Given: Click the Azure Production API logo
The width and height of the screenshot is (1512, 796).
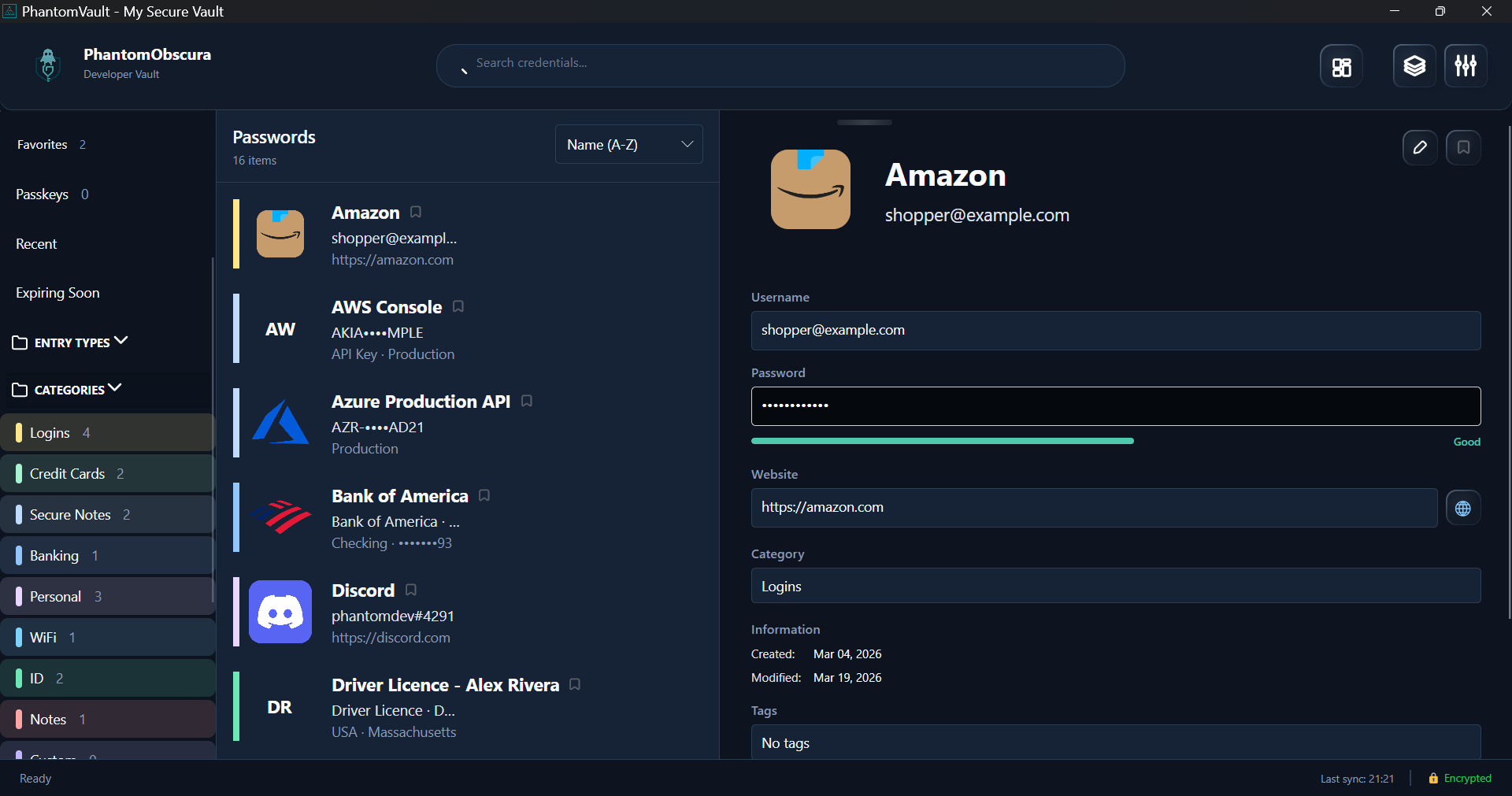Looking at the screenshot, I should pos(280,423).
